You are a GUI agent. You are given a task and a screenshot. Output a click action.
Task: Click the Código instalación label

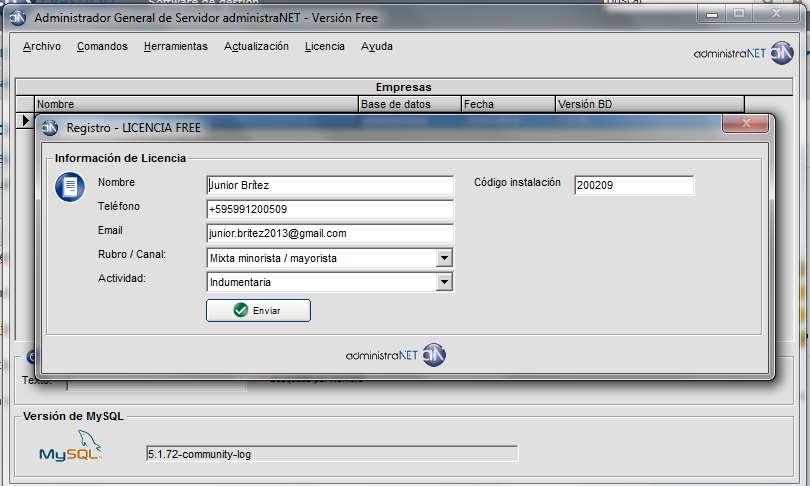click(517, 182)
